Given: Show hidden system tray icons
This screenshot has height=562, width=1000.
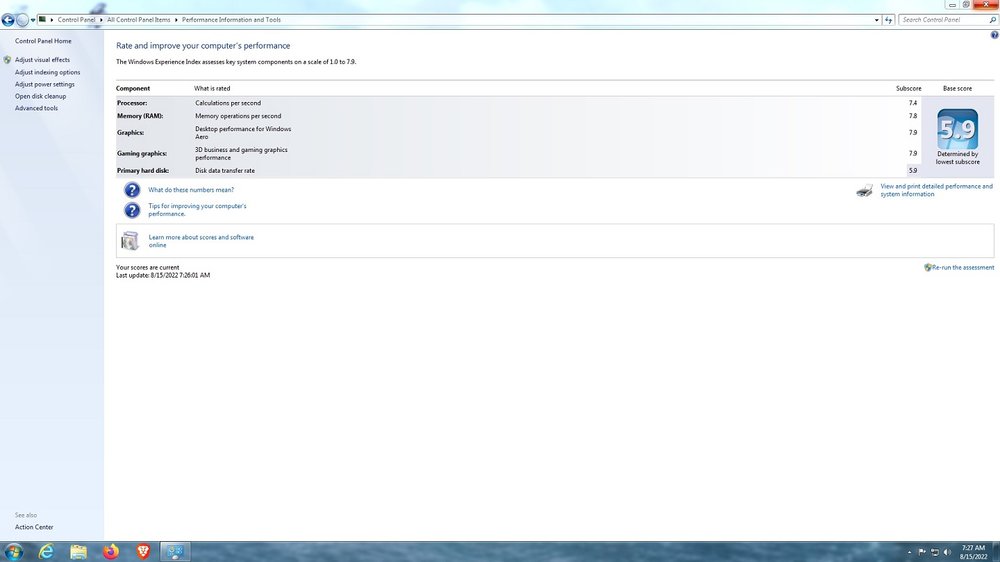Looking at the screenshot, I should click(909, 552).
